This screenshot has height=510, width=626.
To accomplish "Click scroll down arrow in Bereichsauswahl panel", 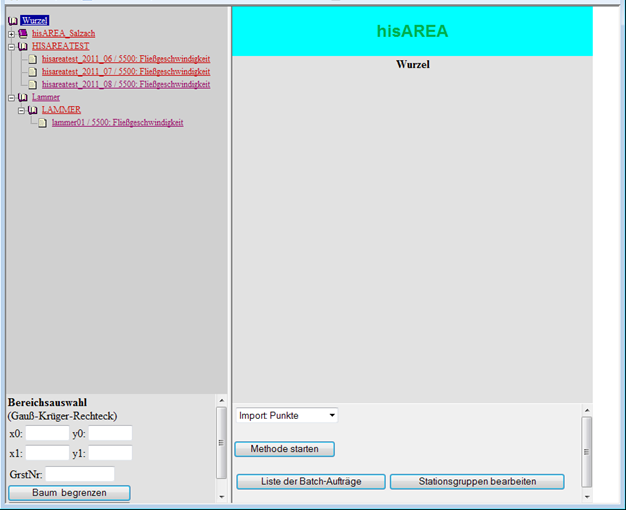I will (222, 497).
